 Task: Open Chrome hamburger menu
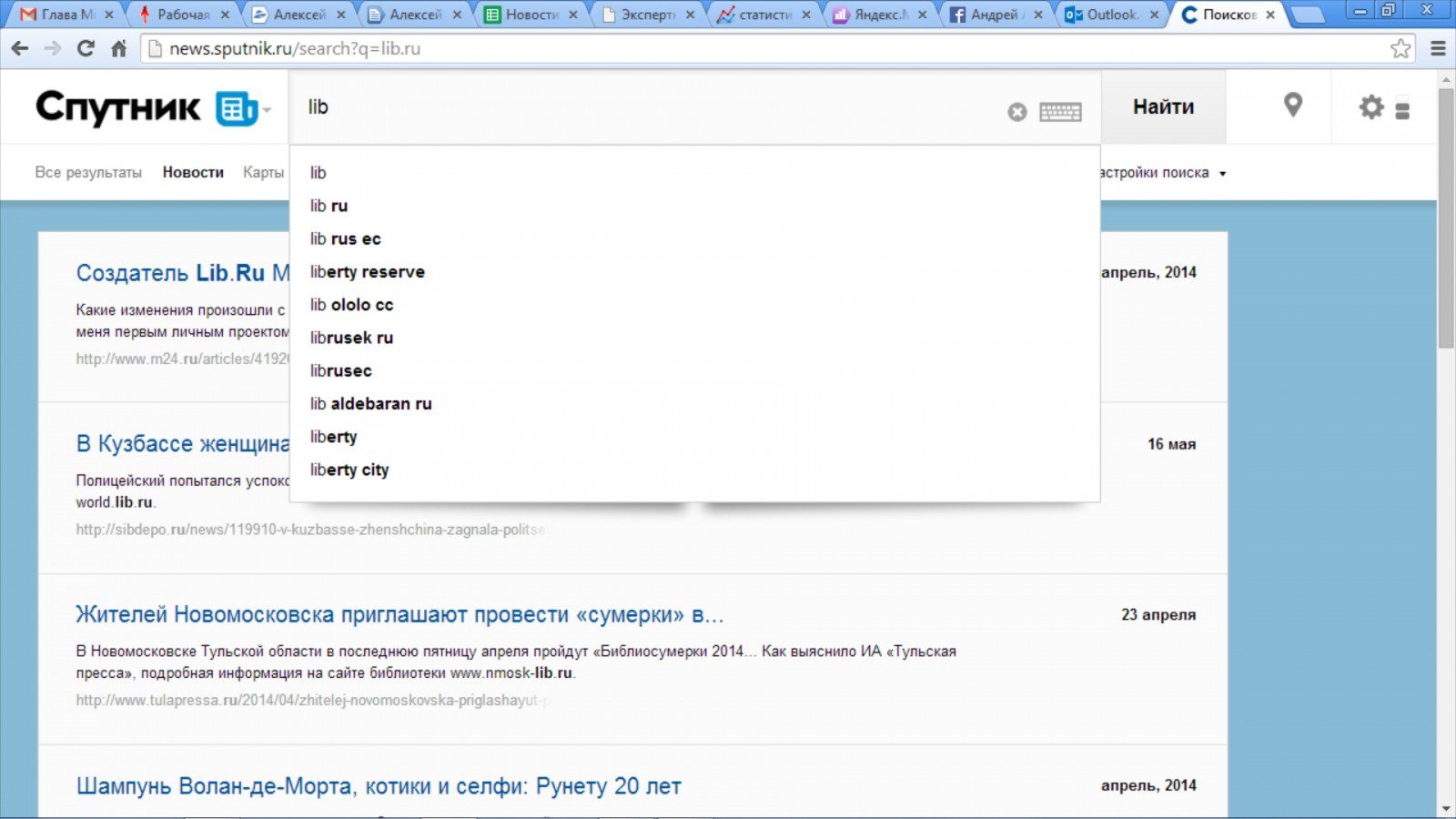click(1438, 49)
